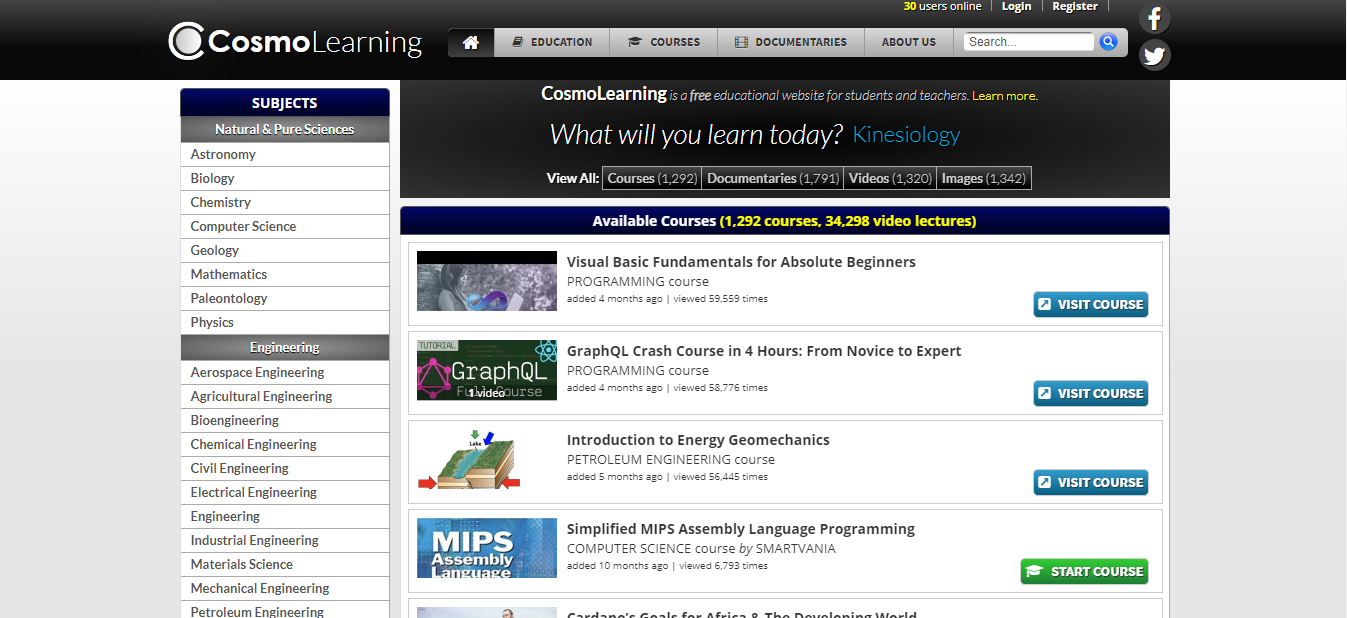Click the Register link
Screen dimensions: 1347x618
pyautogui.click(x=1075, y=6)
